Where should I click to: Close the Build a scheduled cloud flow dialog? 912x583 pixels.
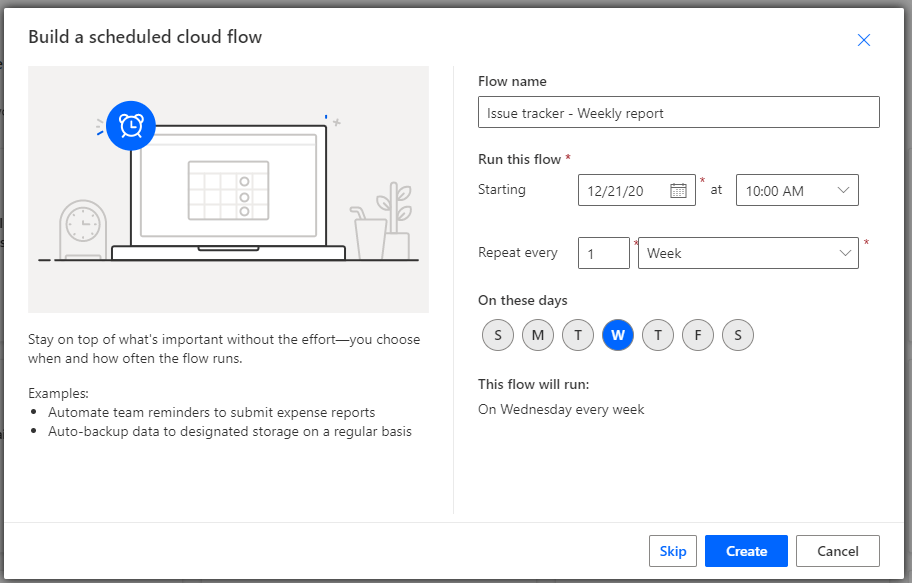[863, 40]
